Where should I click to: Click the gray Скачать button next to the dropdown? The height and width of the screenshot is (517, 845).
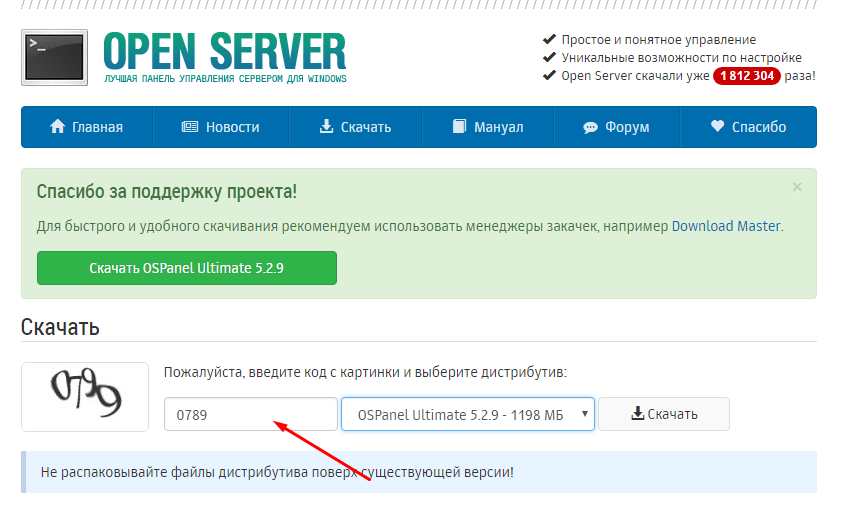(x=664, y=414)
